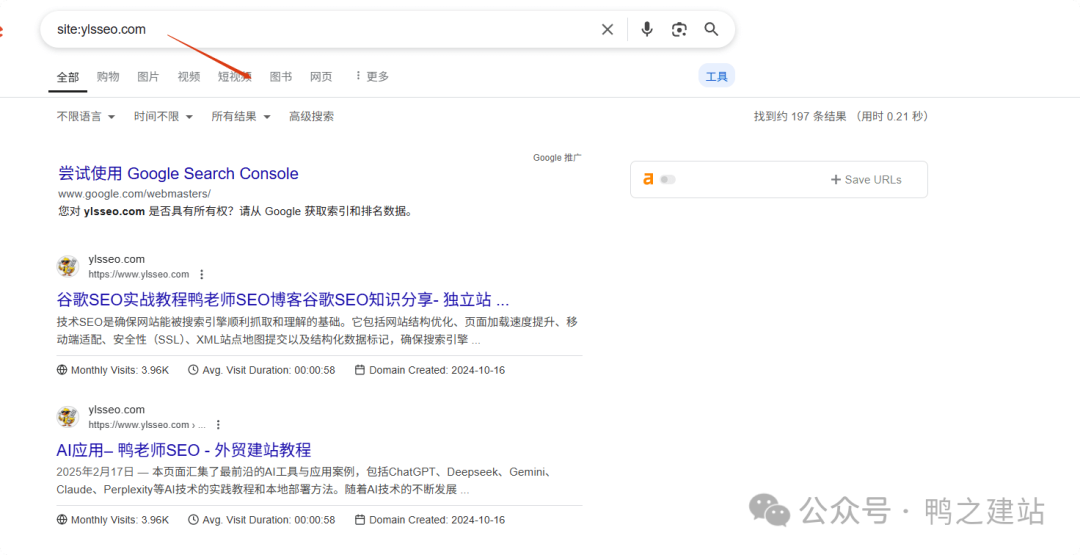This screenshot has width=1080, height=555.
Task: Toggle the Ahrefs extension switch
Action: [667, 179]
